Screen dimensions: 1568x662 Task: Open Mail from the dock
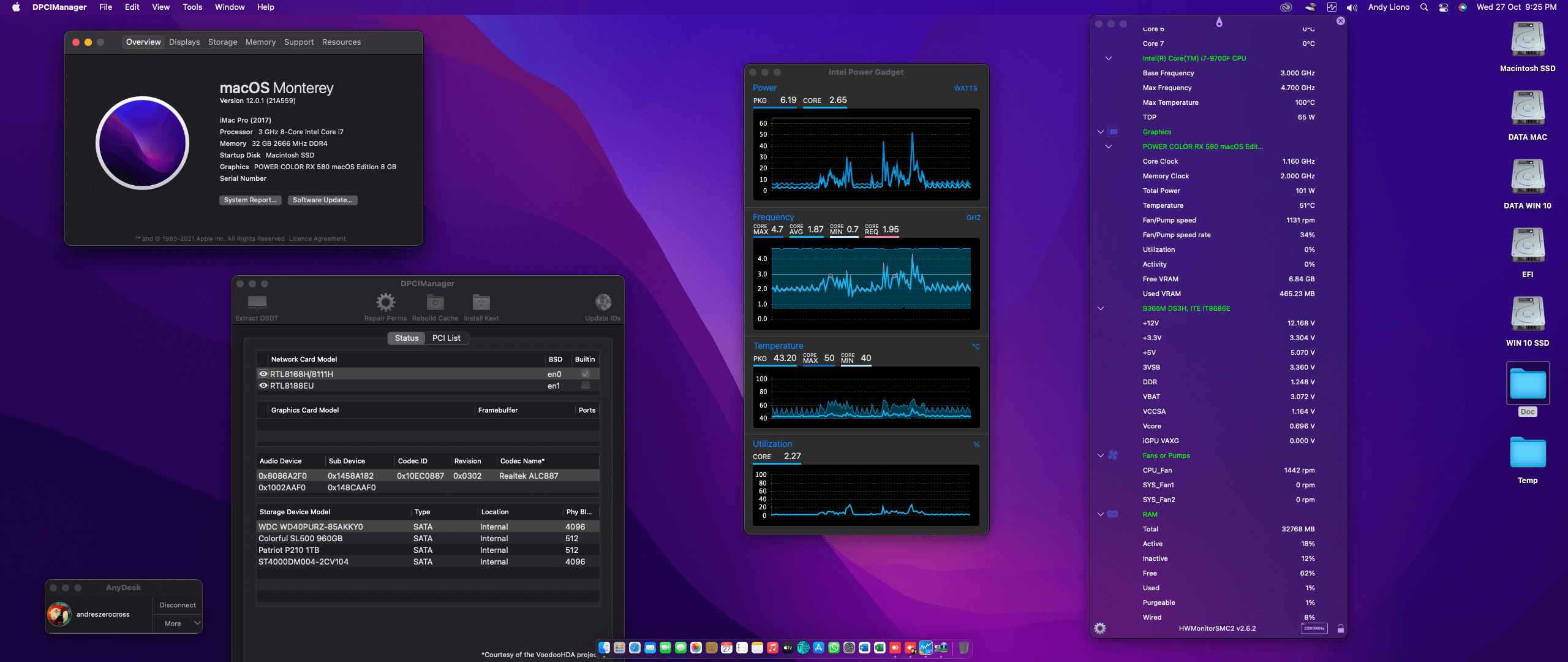tap(650, 647)
